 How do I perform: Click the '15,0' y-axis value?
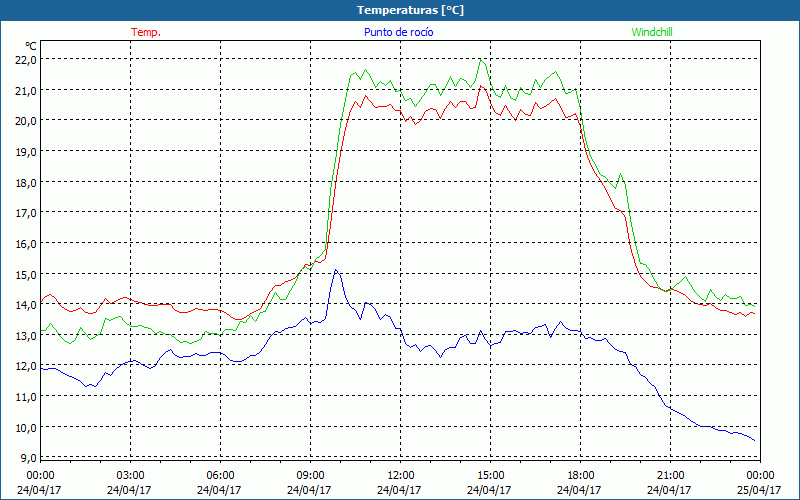click(27, 274)
